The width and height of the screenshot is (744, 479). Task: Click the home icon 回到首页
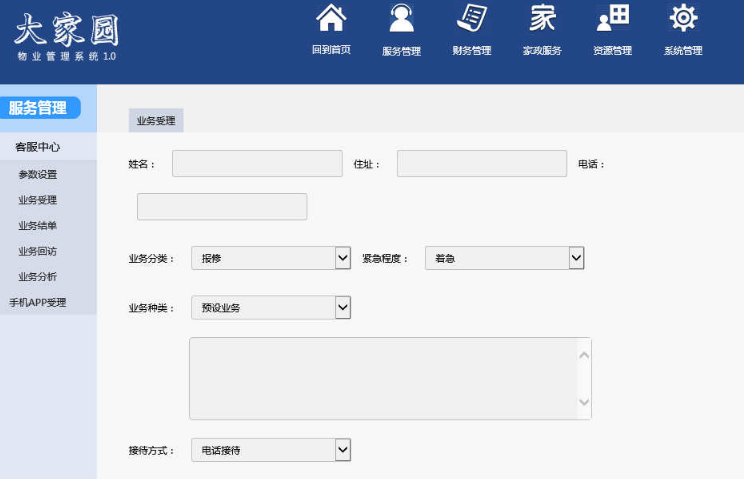pyautogui.click(x=331, y=20)
